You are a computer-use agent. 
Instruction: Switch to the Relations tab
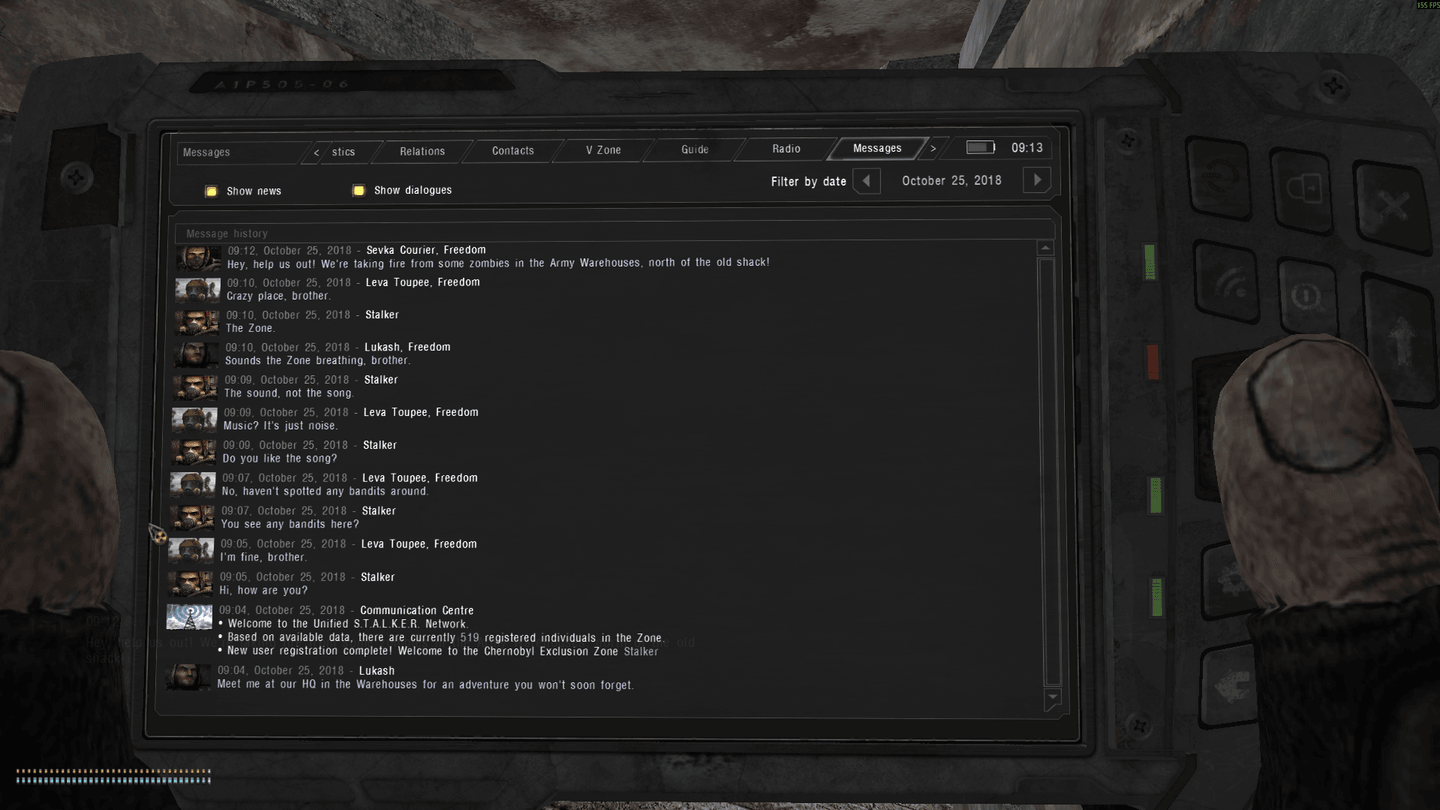pyautogui.click(x=422, y=151)
